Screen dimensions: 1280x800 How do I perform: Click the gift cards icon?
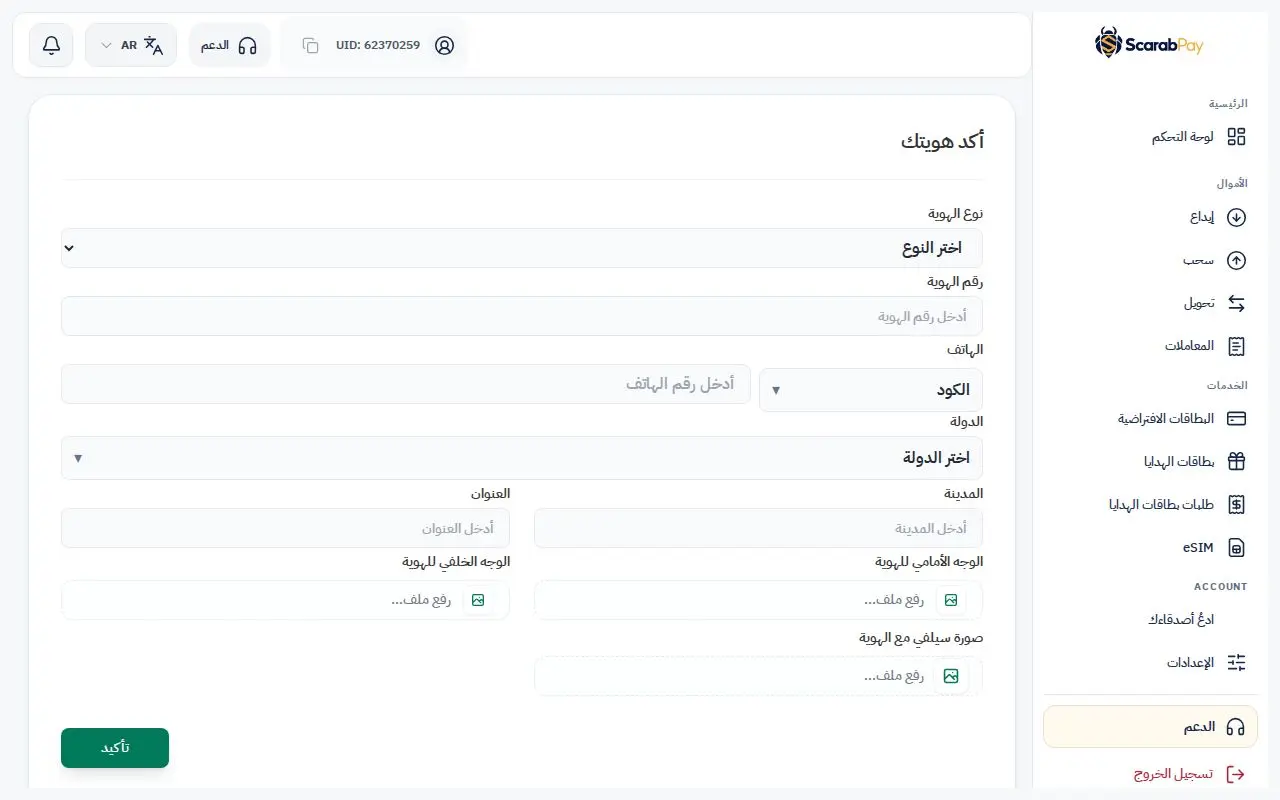1237,462
